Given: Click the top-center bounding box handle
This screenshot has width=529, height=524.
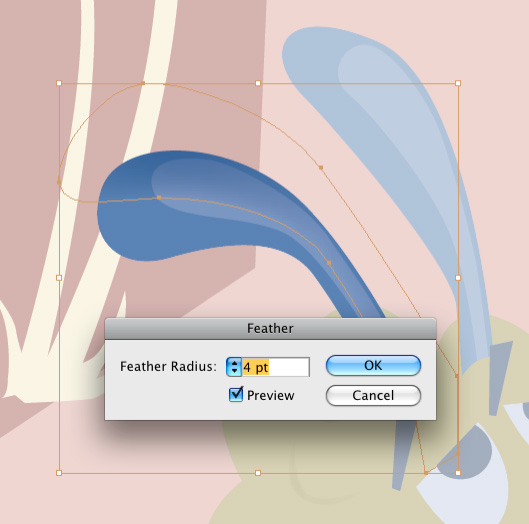Looking at the screenshot, I should coord(258,83).
